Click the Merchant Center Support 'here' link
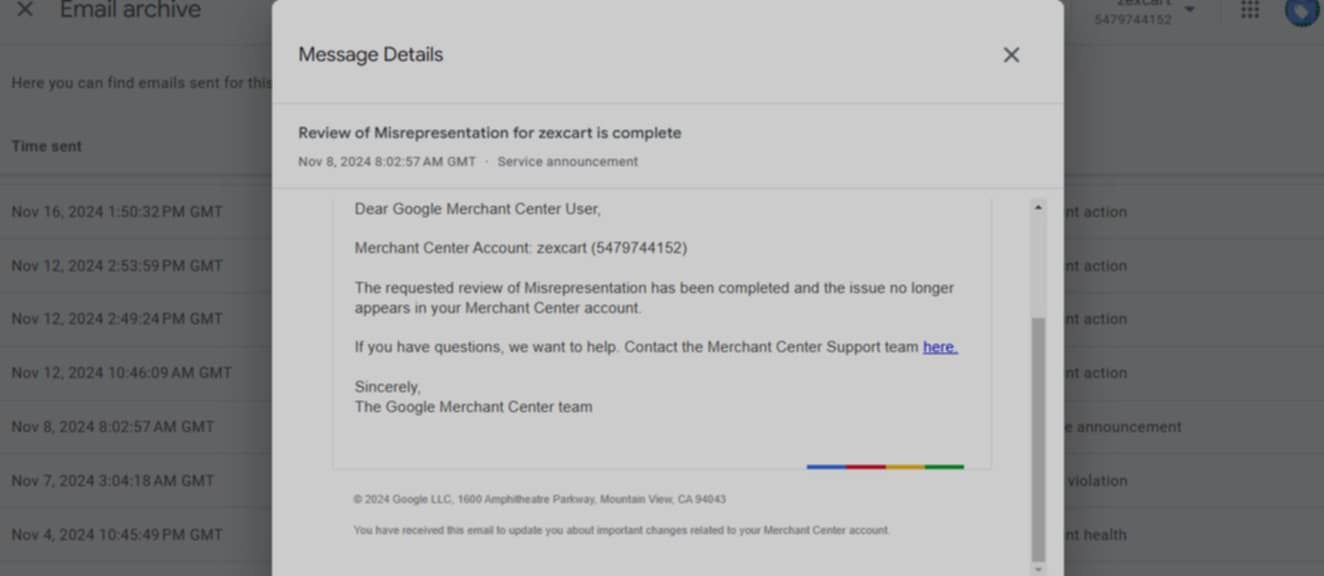1324x576 pixels. (x=940, y=347)
